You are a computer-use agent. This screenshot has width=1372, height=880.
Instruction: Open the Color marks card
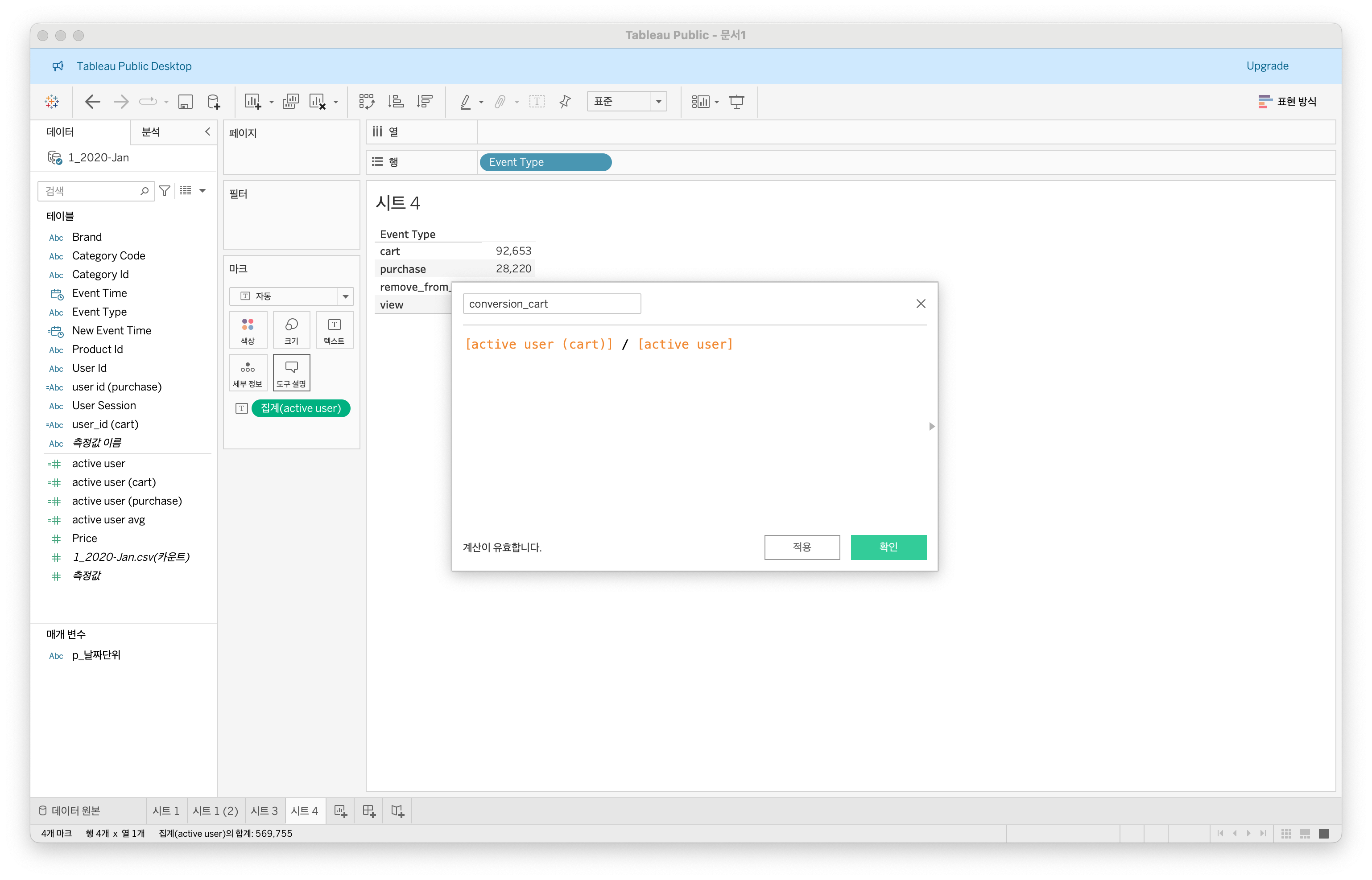point(248,330)
